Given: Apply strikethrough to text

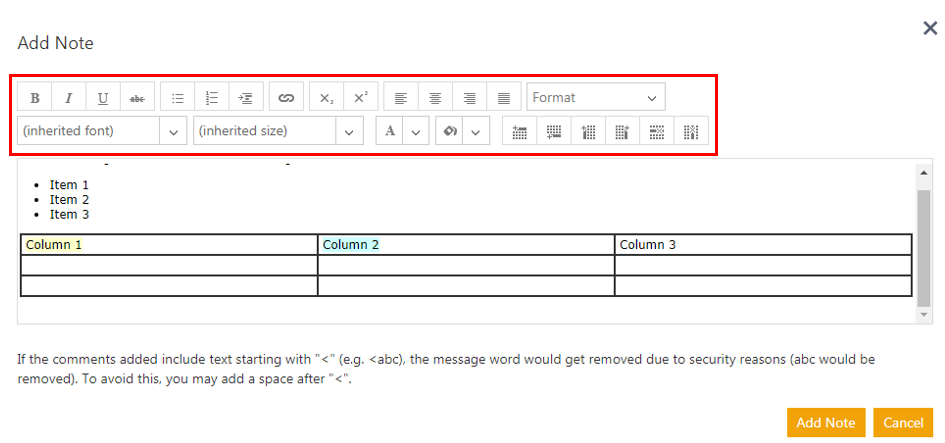Looking at the screenshot, I should 137,98.
